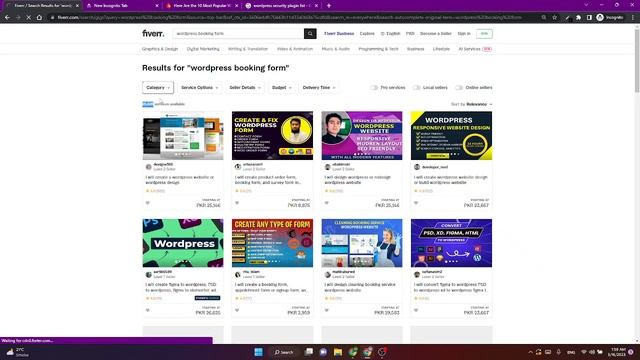Expand the Category filter dropdown
This screenshot has height=360, width=640.
point(158,87)
